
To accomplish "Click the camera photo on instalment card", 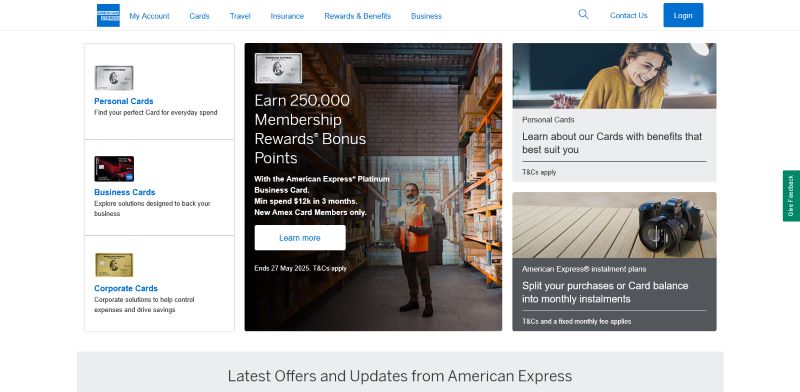I will point(614,225).
